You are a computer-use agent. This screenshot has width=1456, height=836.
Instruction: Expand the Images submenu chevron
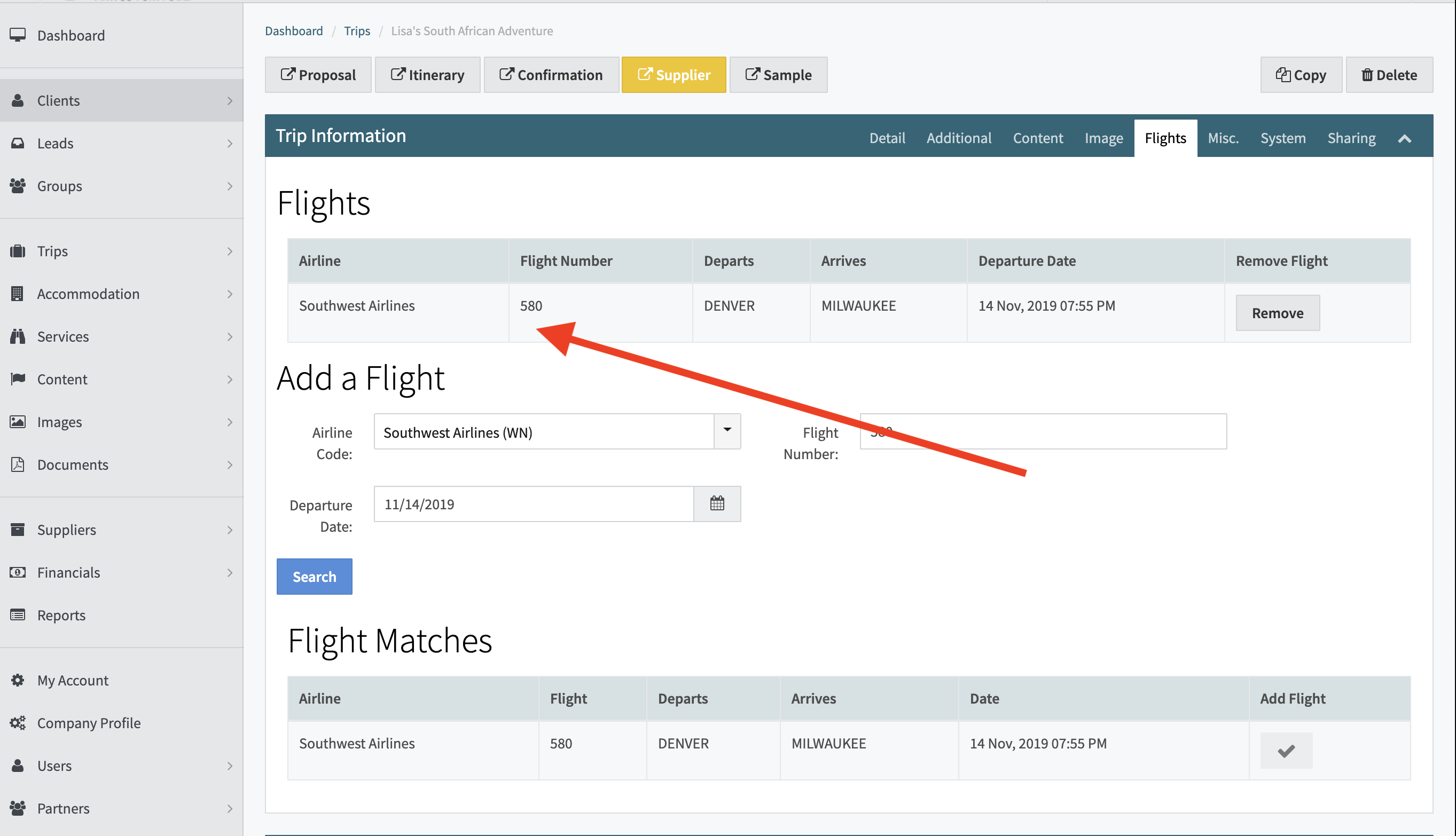[x=230, y=423]
